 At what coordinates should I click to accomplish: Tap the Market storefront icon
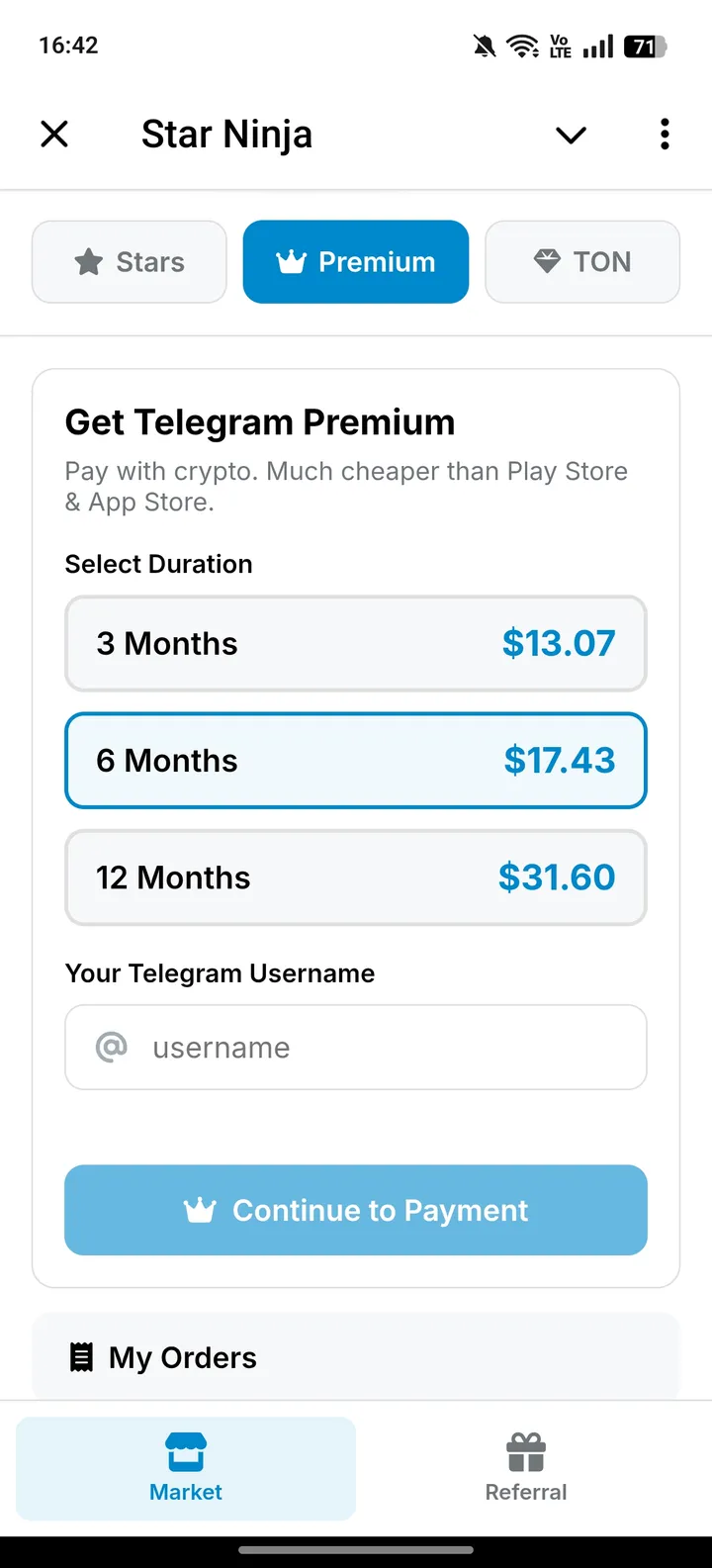point(186,1451)
